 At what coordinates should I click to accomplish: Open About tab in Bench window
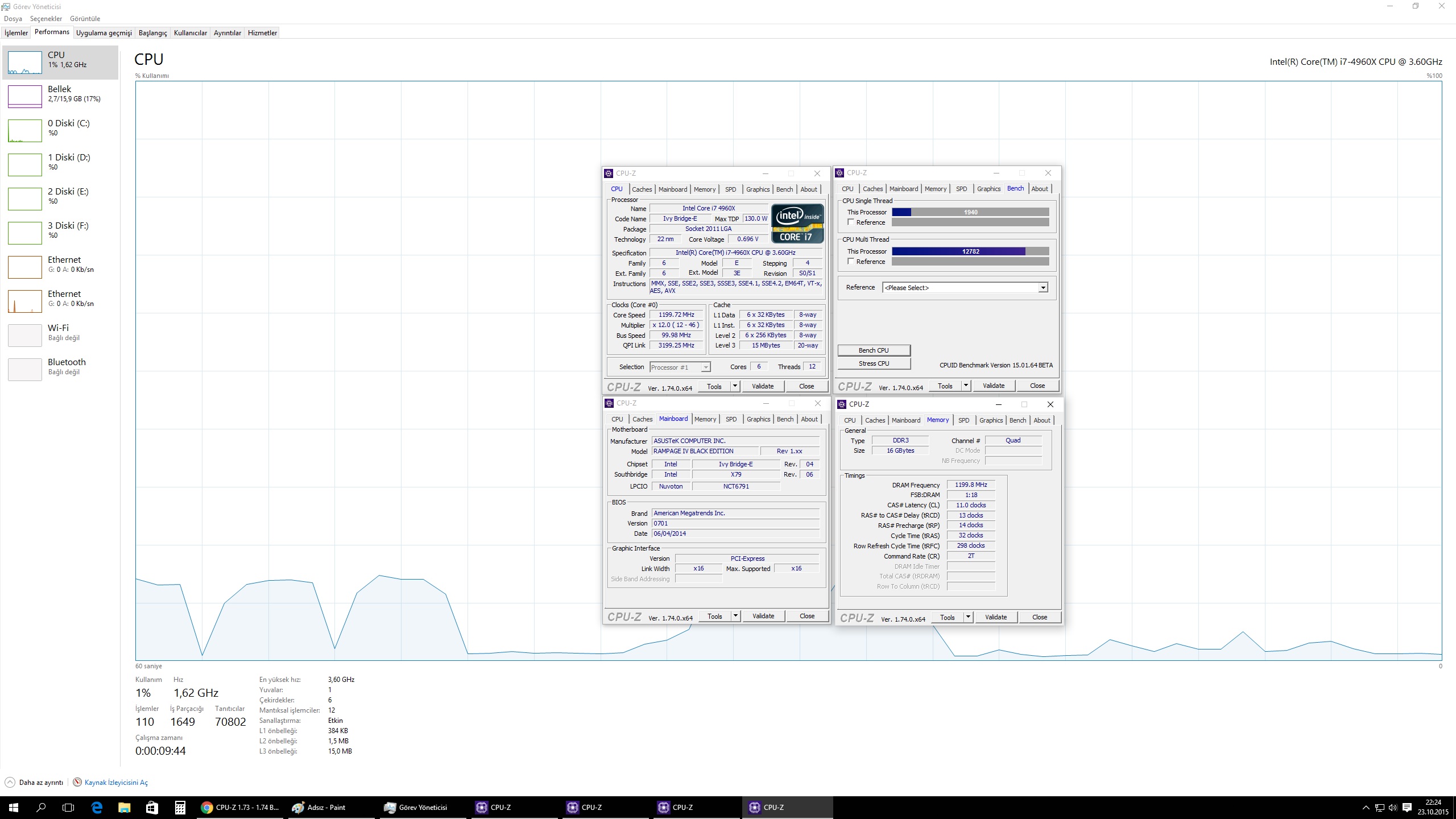click(1040, 189)
